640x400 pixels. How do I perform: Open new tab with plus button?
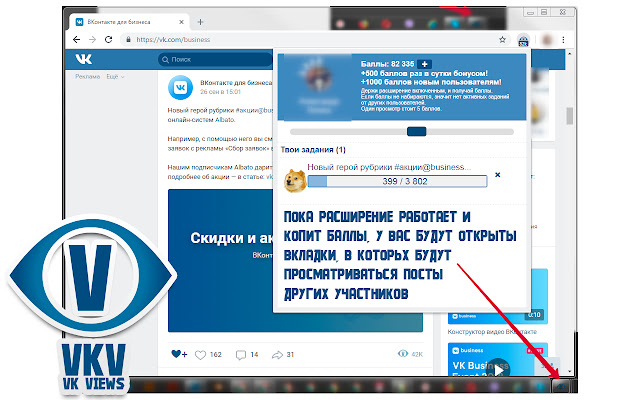(200, 22)
